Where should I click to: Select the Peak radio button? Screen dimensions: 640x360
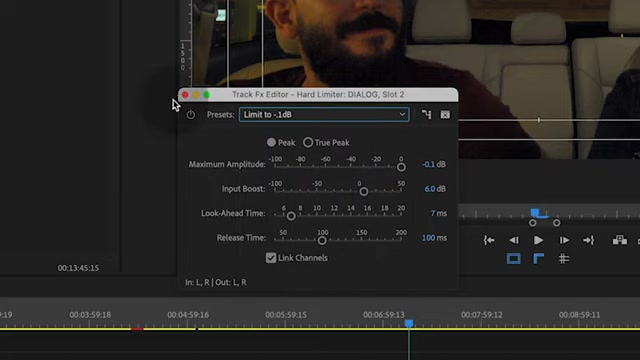coord(271,142)
